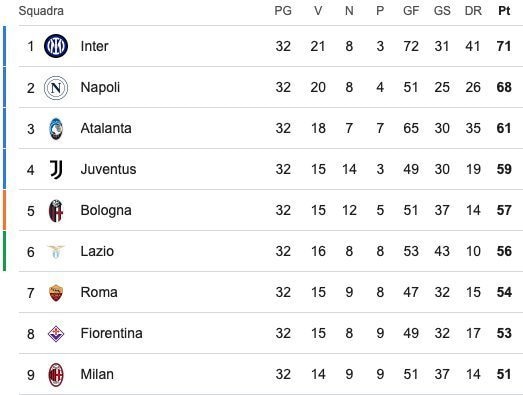This screenshot has height=395, width=523.
Task: Click Inter's 71 points value
Action: click(504, 46)
